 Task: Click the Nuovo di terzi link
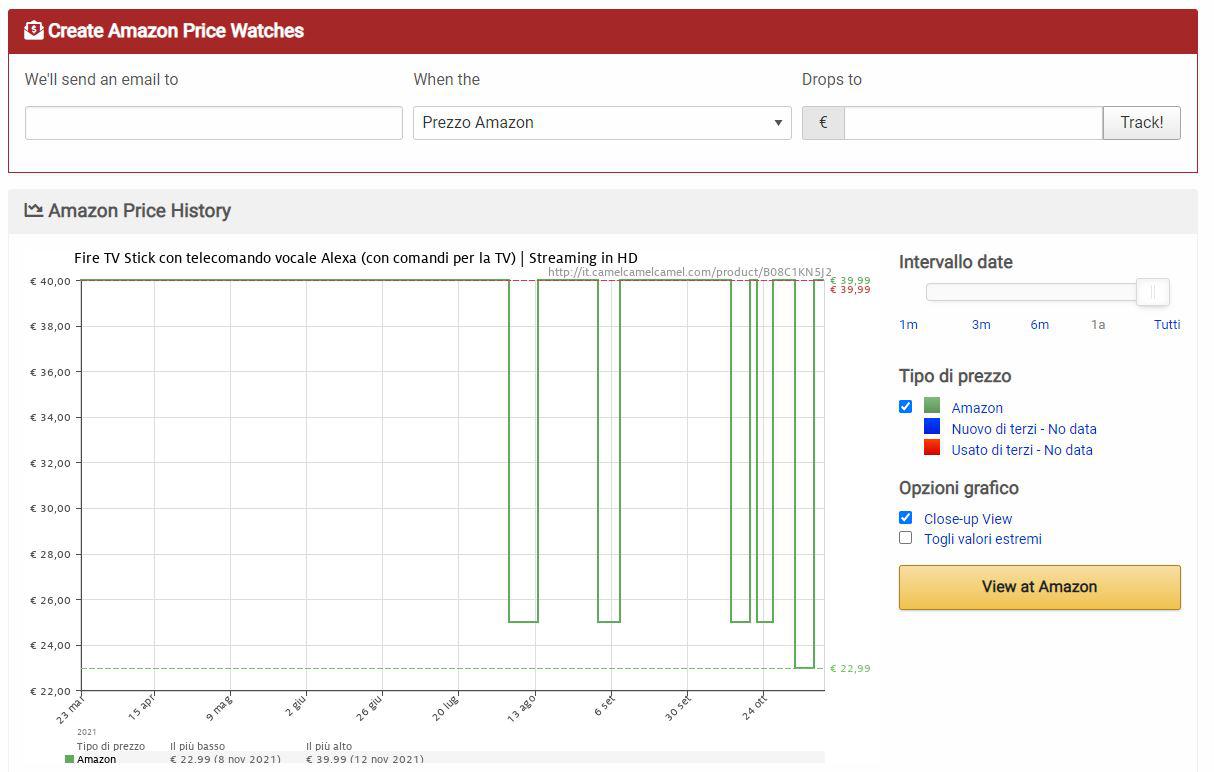click(1023, 429)
